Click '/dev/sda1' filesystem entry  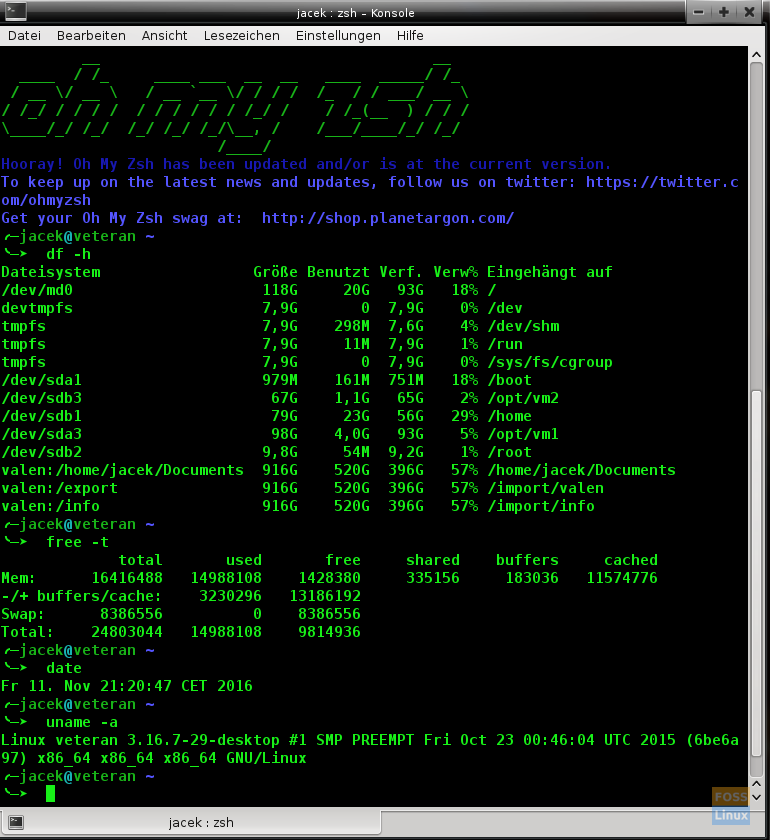tap(41, 380)
